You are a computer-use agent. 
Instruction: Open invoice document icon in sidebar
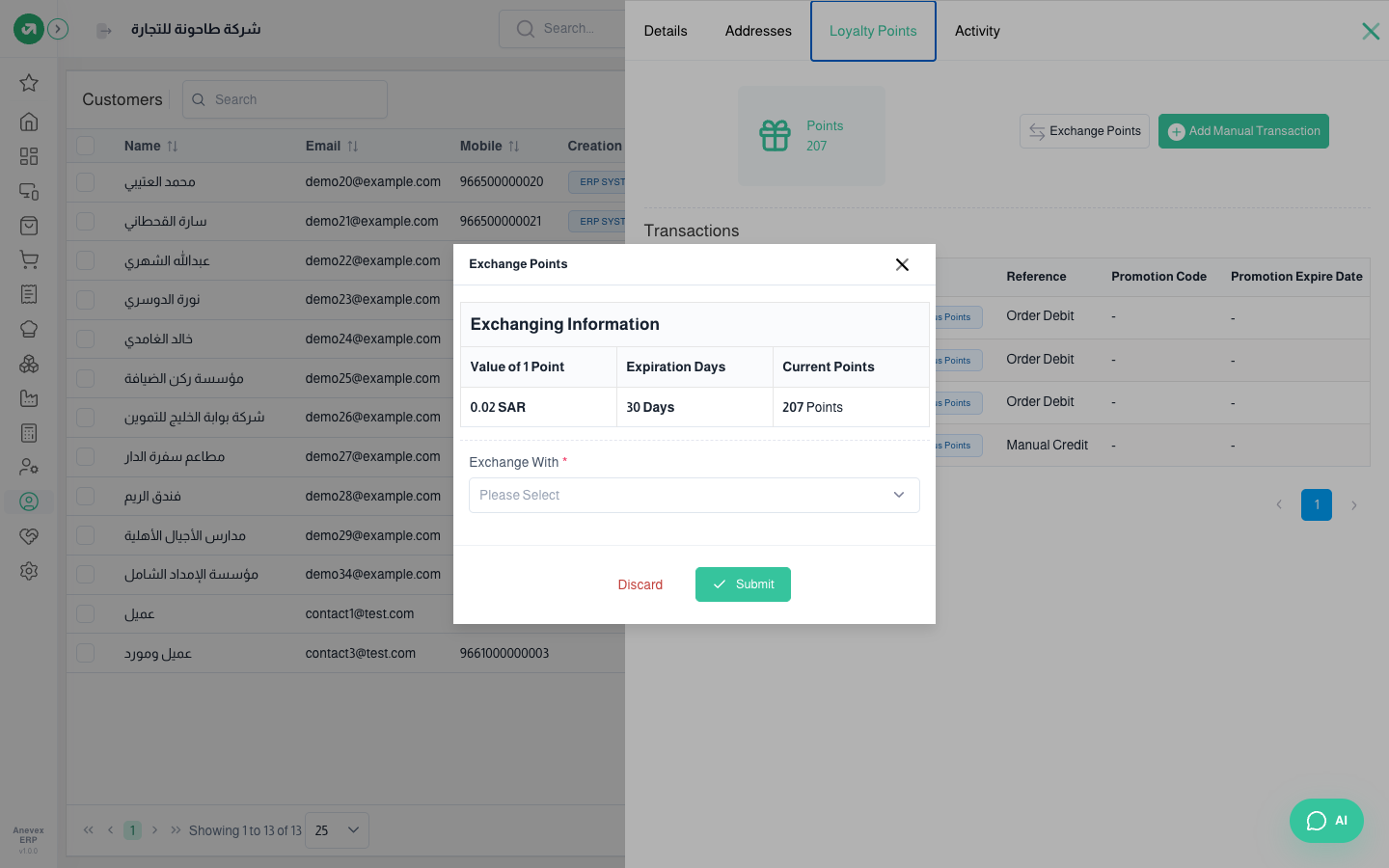tap(29, 294)
